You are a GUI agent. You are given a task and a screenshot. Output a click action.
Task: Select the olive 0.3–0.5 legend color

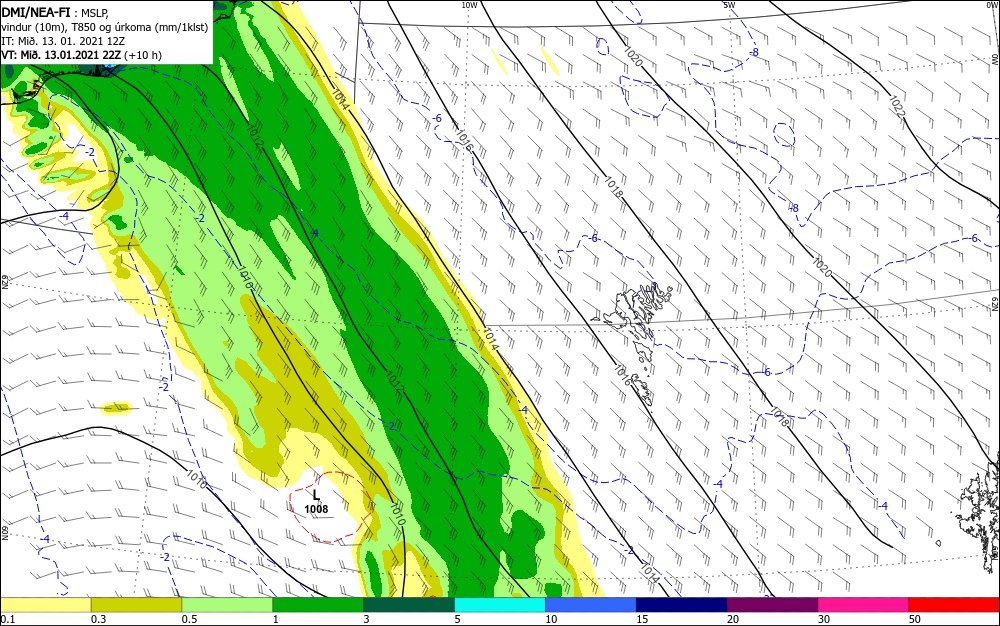pyautogui.click(x=136, y=605)
